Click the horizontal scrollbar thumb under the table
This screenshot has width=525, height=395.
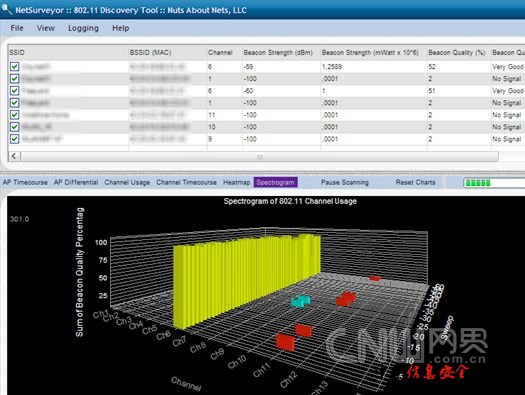pos(259,156)
